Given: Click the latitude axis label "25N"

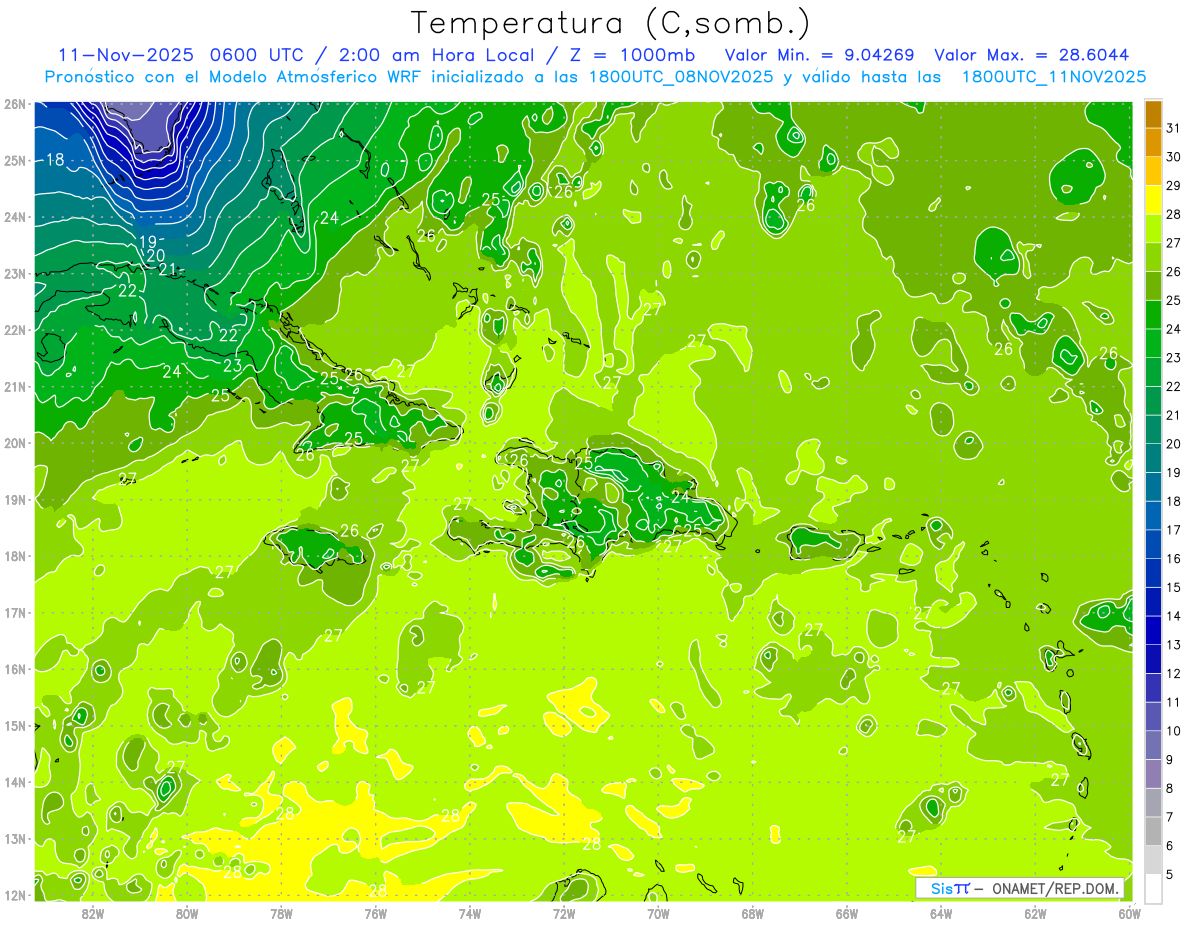Looking at the screenshot, I should [x=15, y=160].
